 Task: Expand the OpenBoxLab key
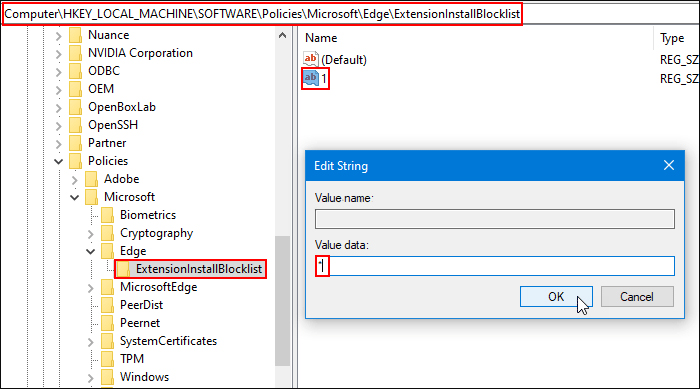click(58, 108)
